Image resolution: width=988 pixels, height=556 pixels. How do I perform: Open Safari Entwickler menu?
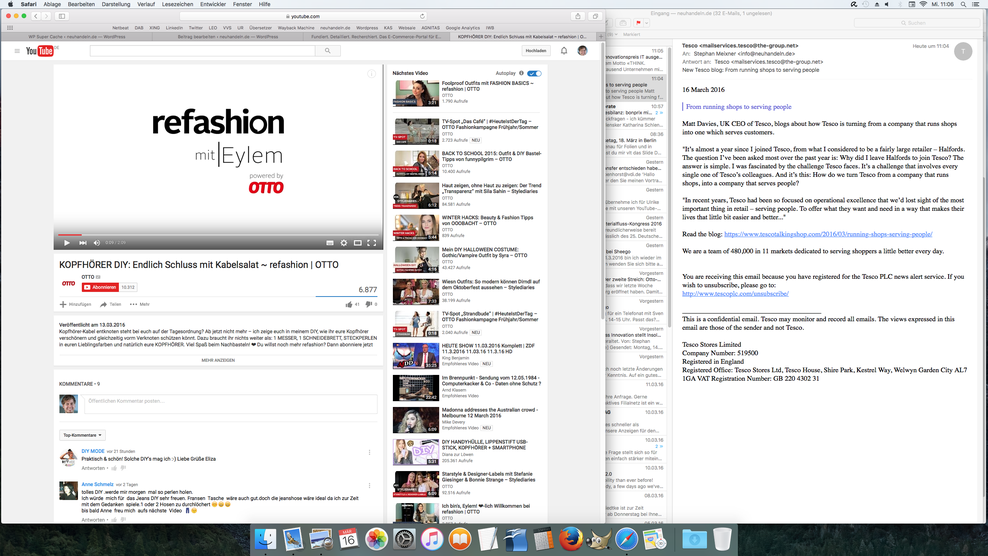tap(213, 4)
